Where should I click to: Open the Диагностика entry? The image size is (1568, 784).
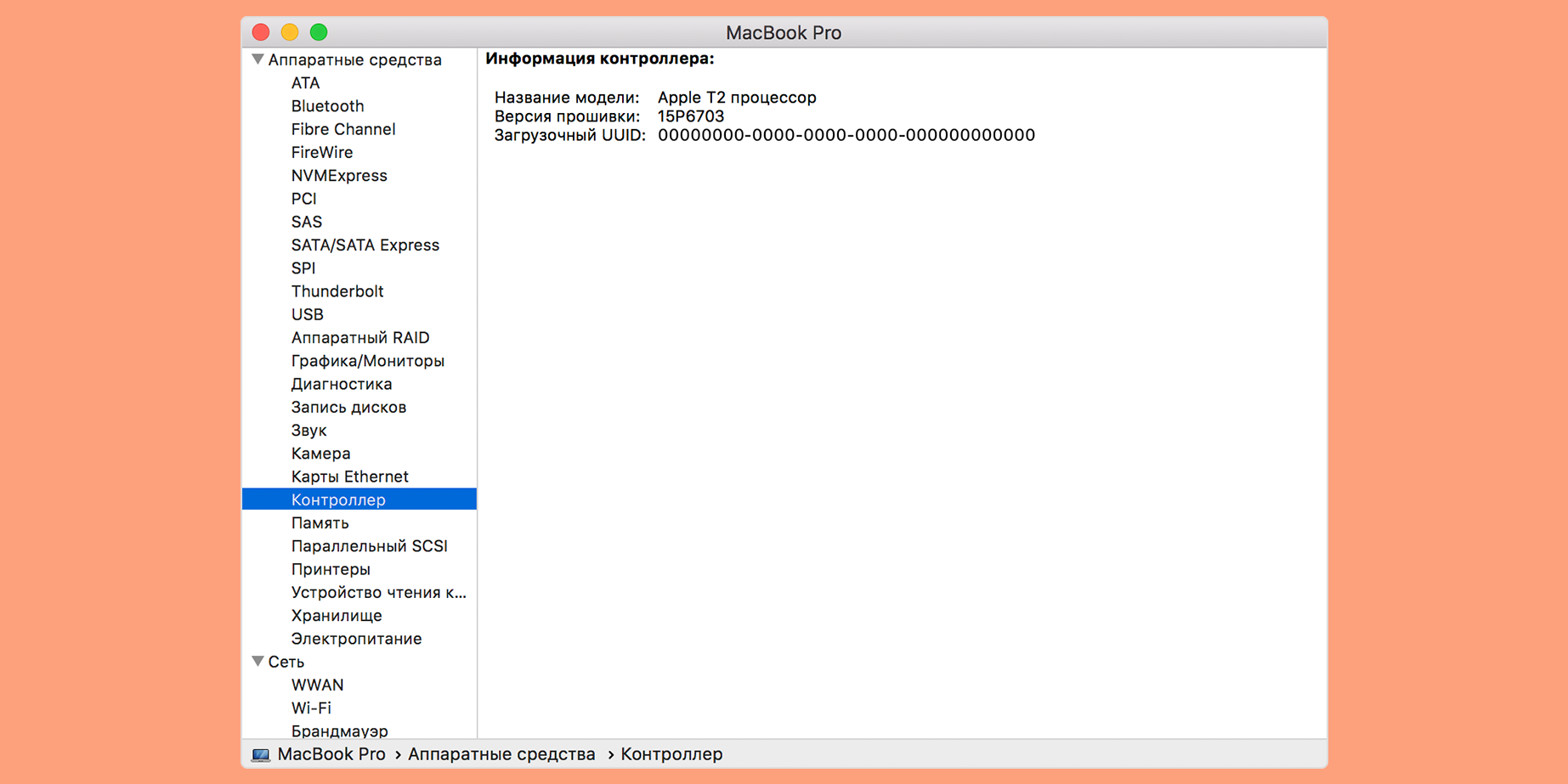(341, 384)
